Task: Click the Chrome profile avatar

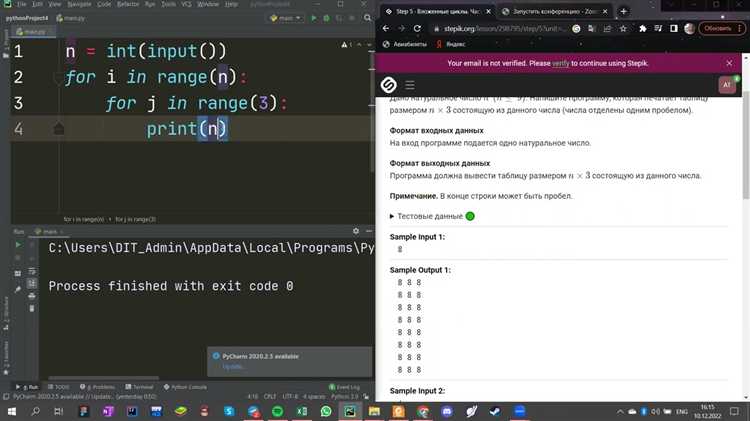Action: point(689,29)
